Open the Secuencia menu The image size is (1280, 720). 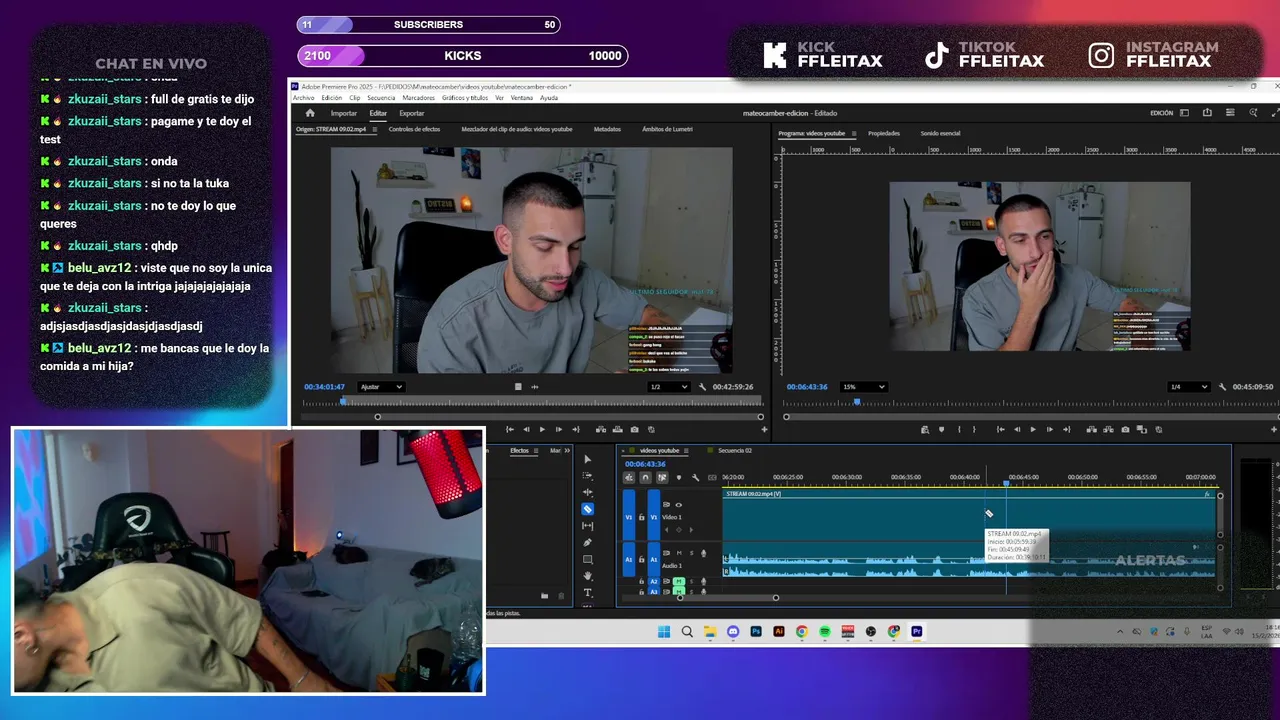381,98
